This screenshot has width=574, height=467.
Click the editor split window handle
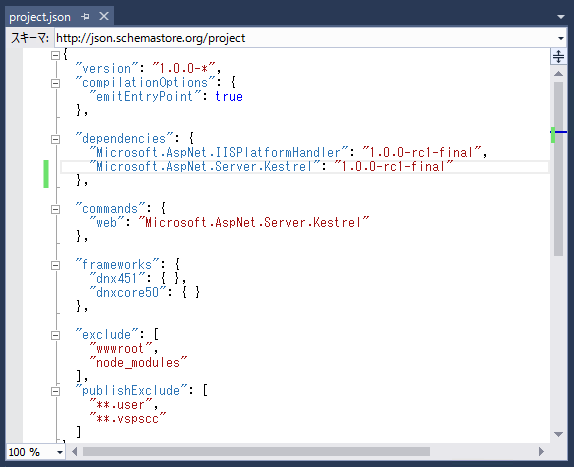pyautogui.click(x=558, y=57)
